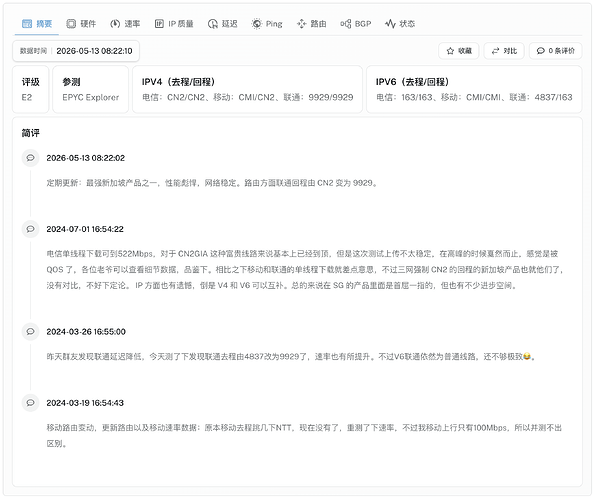The width and height of the screenshot is (594, 500).
Task: Click the review text starting 移动路由变动
Action: pyautogui.click(x=304, y=436)
